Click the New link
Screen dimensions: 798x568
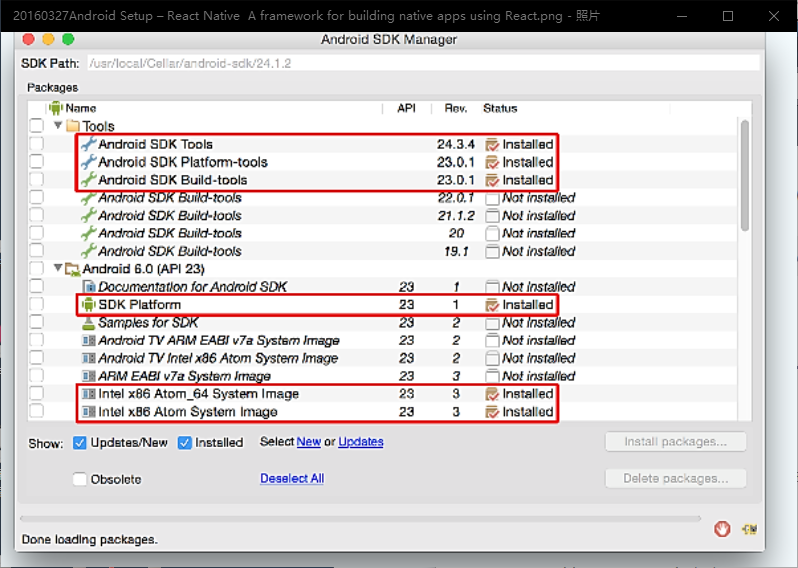308,442
